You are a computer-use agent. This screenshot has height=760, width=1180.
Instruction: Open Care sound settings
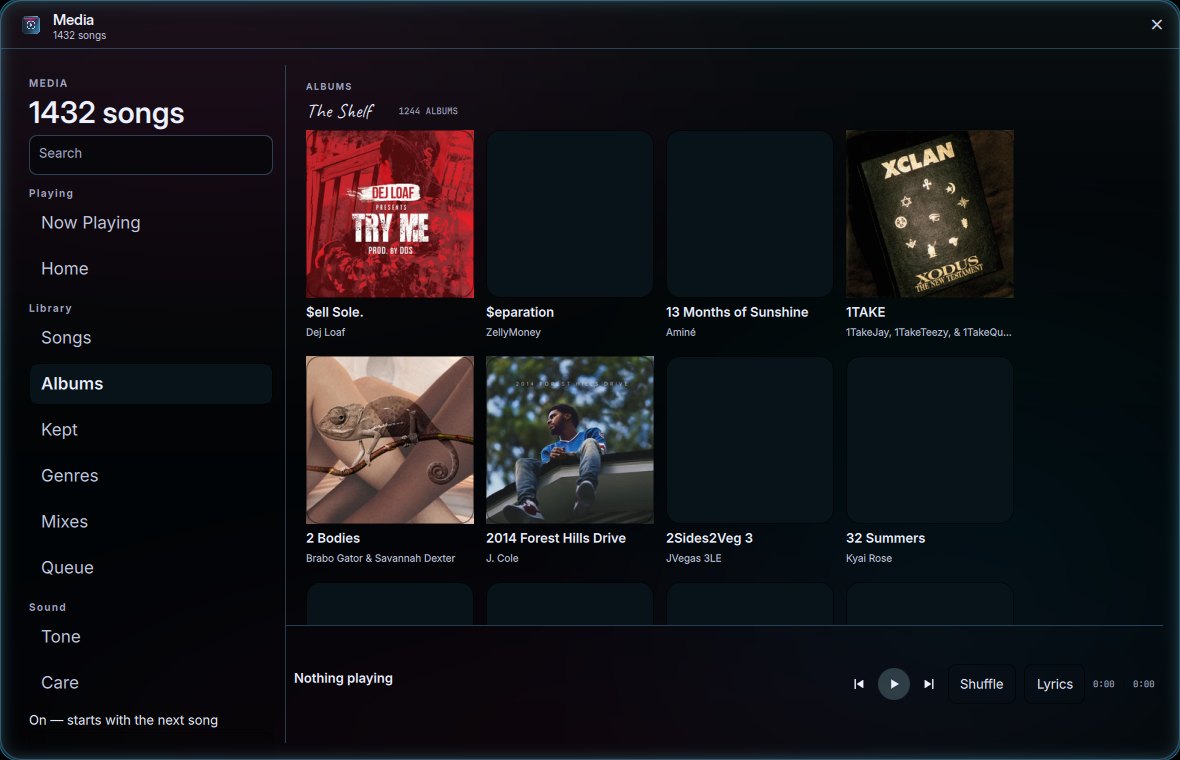pyautogui.click(x=151, y=682)
